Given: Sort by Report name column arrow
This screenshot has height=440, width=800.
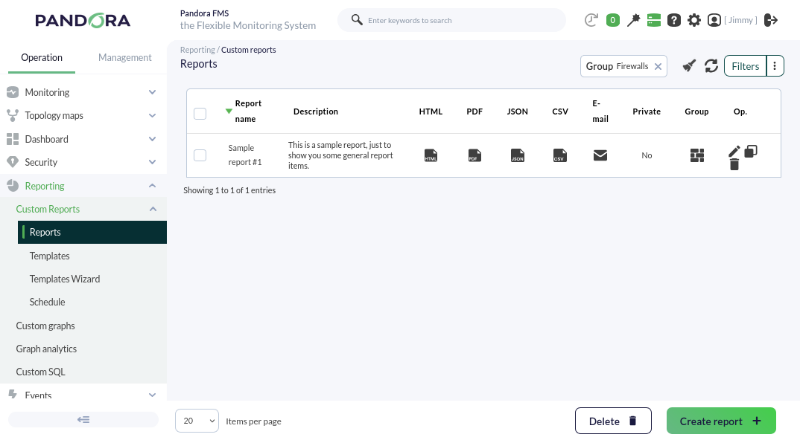Looking at the screenshot, I should point(229,111).
